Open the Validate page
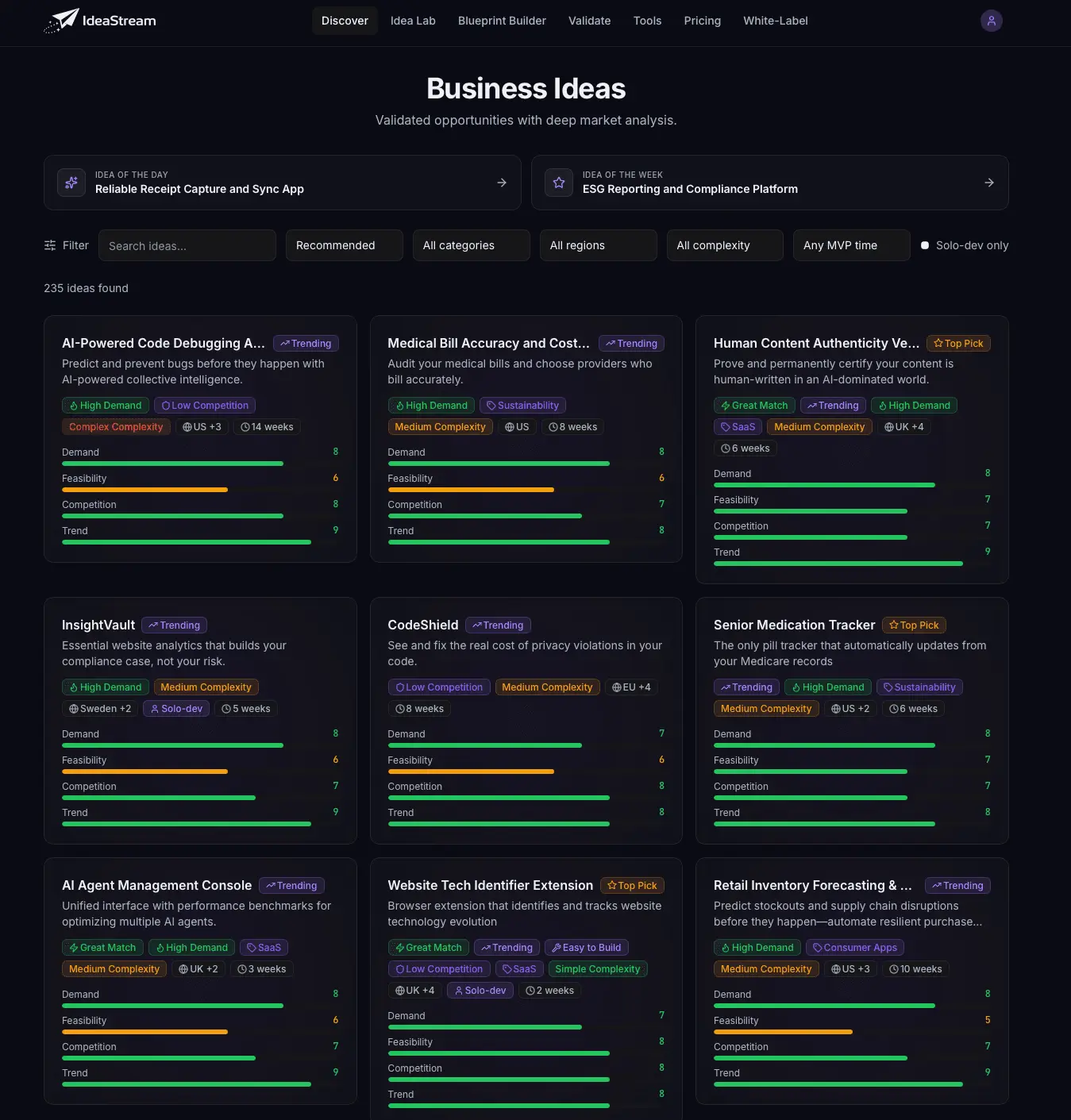1071x1120 pixels. coord(590,21)
